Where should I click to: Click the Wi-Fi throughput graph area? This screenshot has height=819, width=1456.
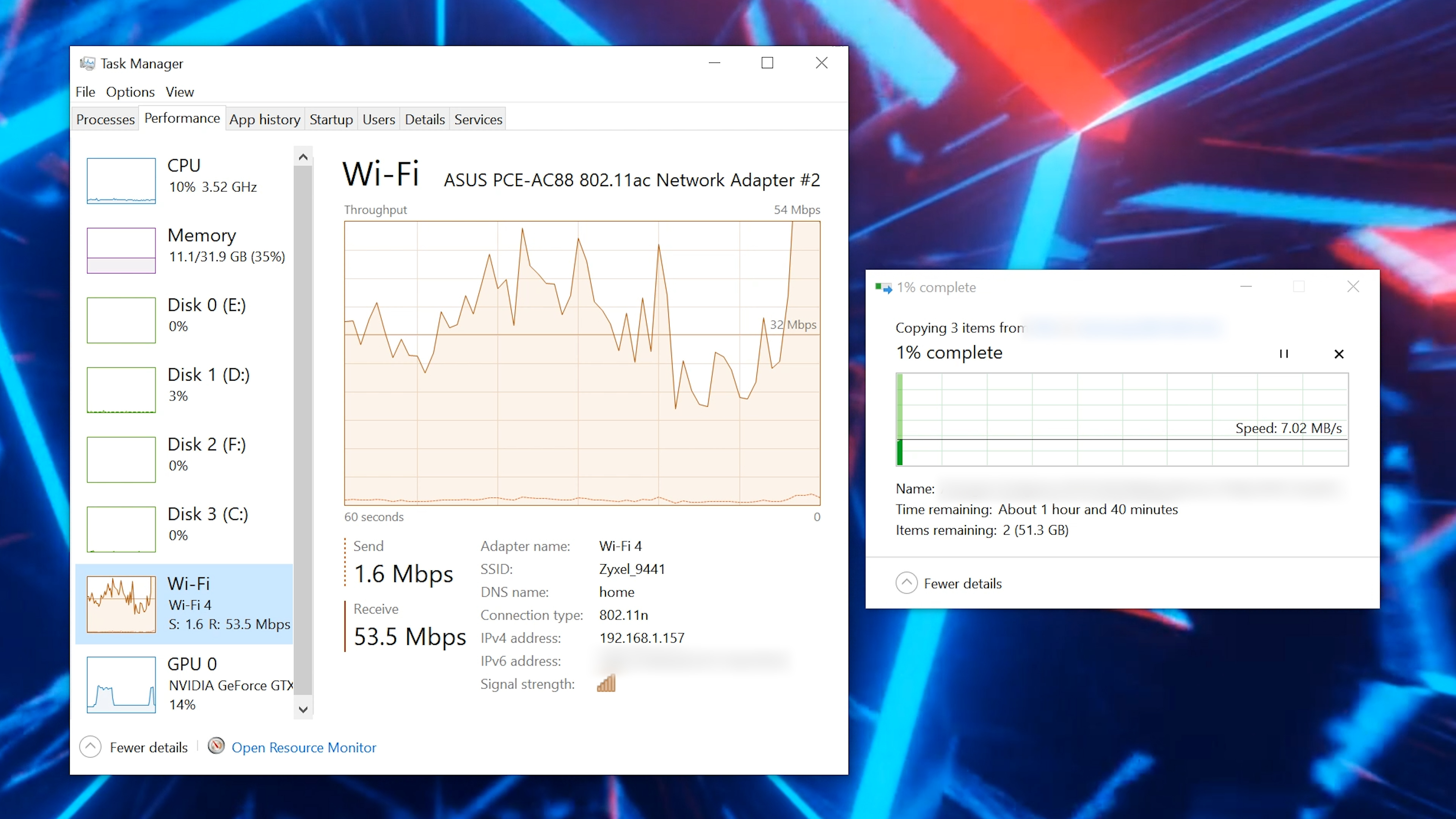click(x=583, y=363)
